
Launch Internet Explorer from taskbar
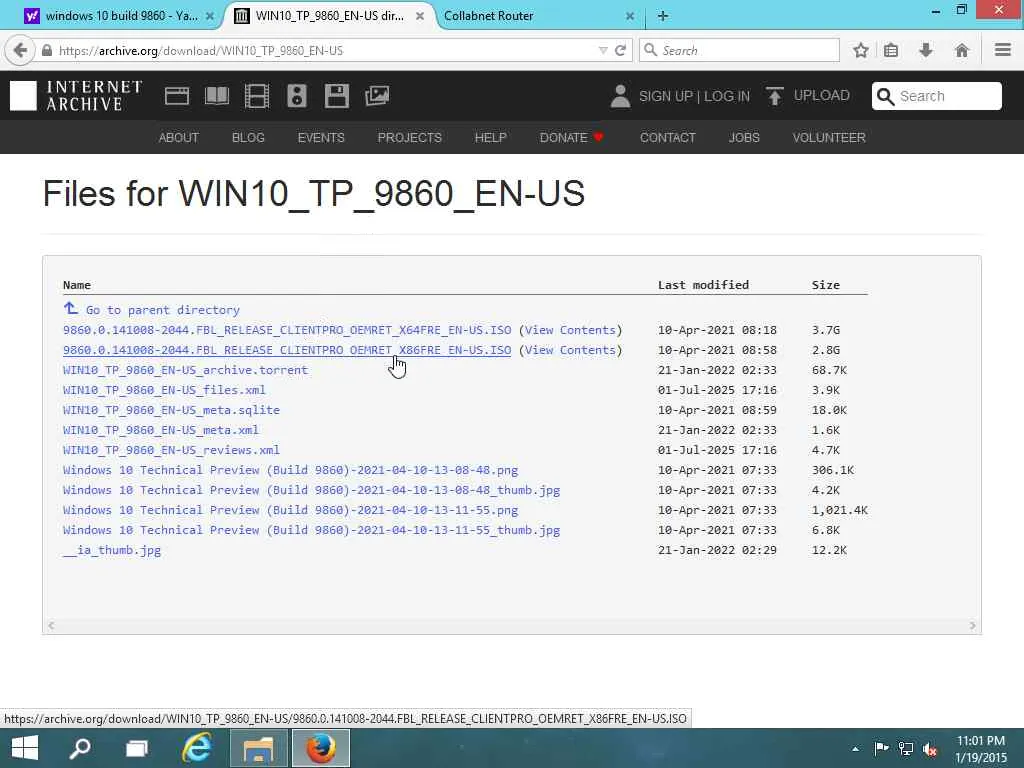point(197,748)
